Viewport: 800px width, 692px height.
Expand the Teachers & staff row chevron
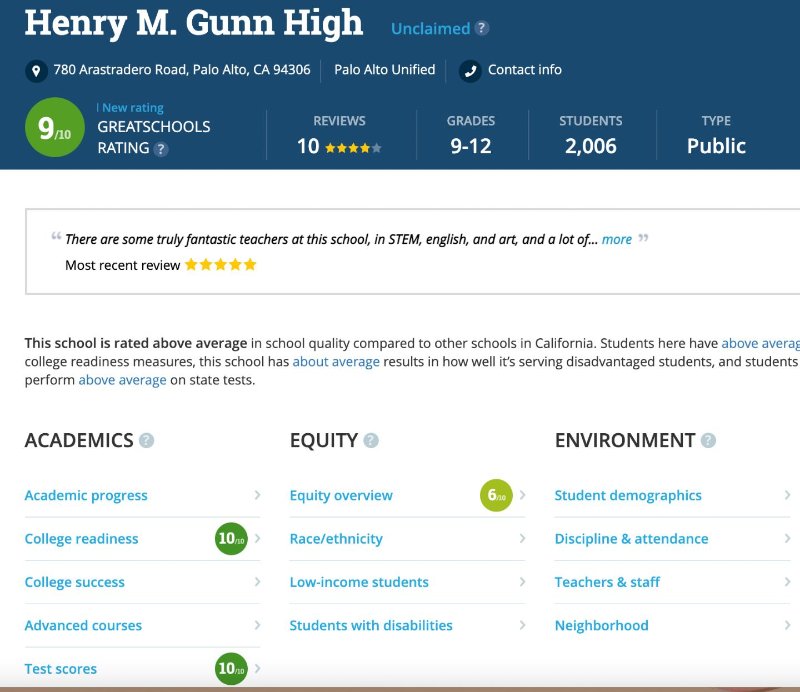[x=787, y=582]
